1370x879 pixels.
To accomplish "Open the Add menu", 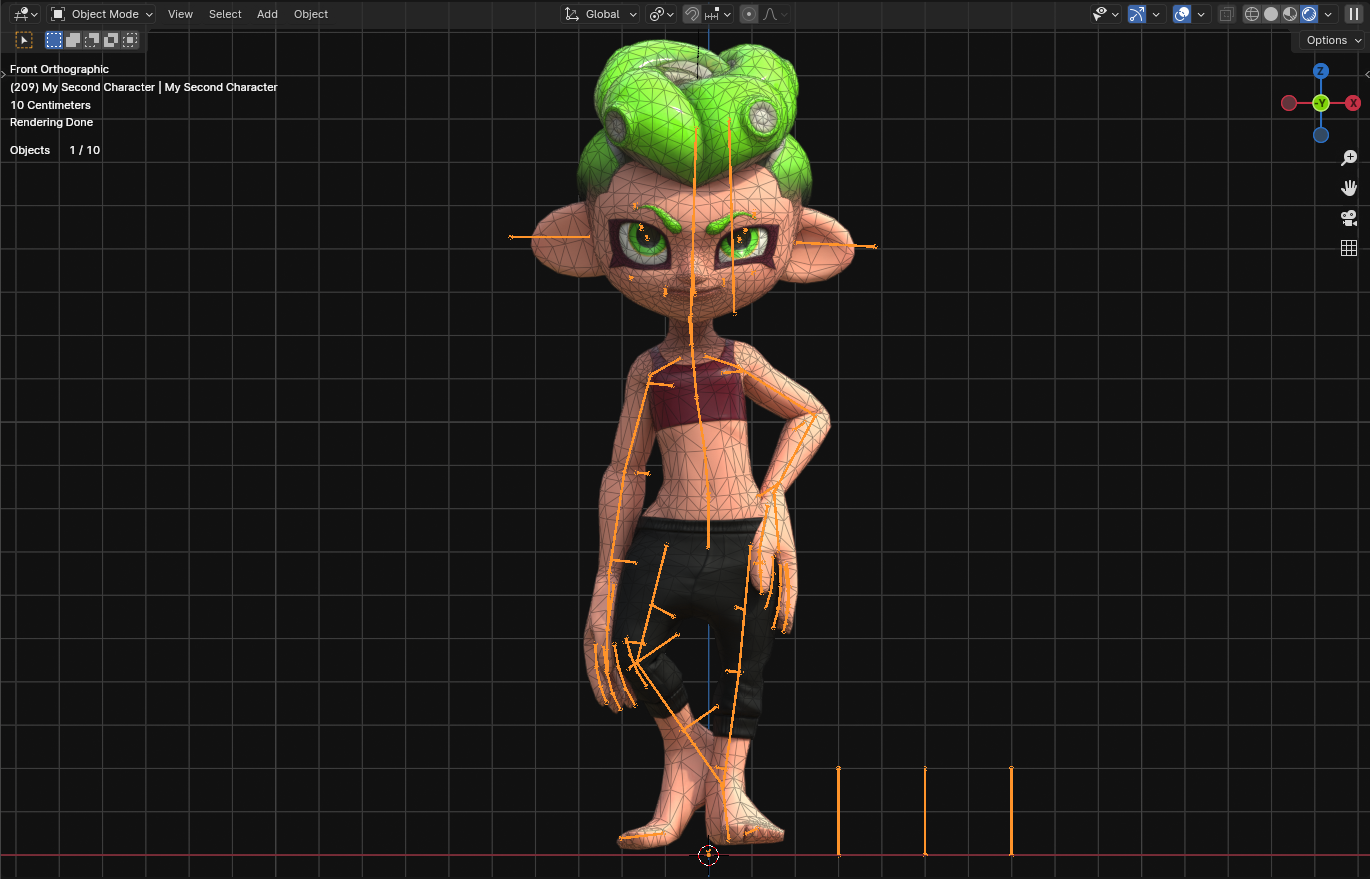I will pyautogui.click(x=267, y=14).
